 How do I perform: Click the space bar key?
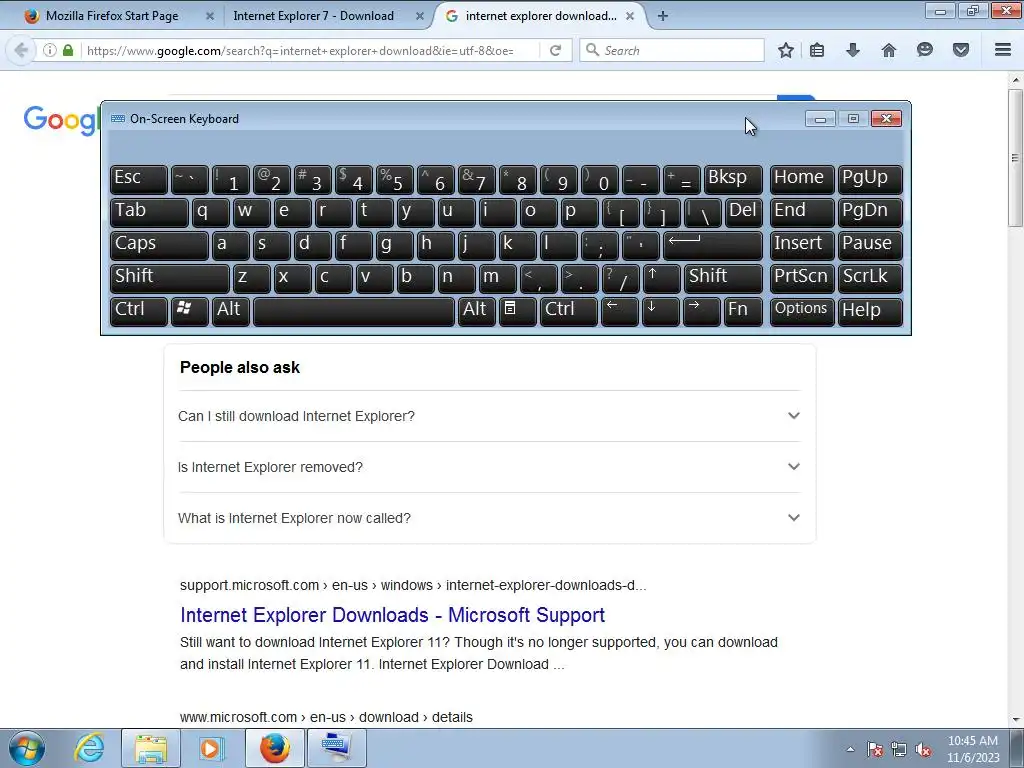(x=353, y=311)
